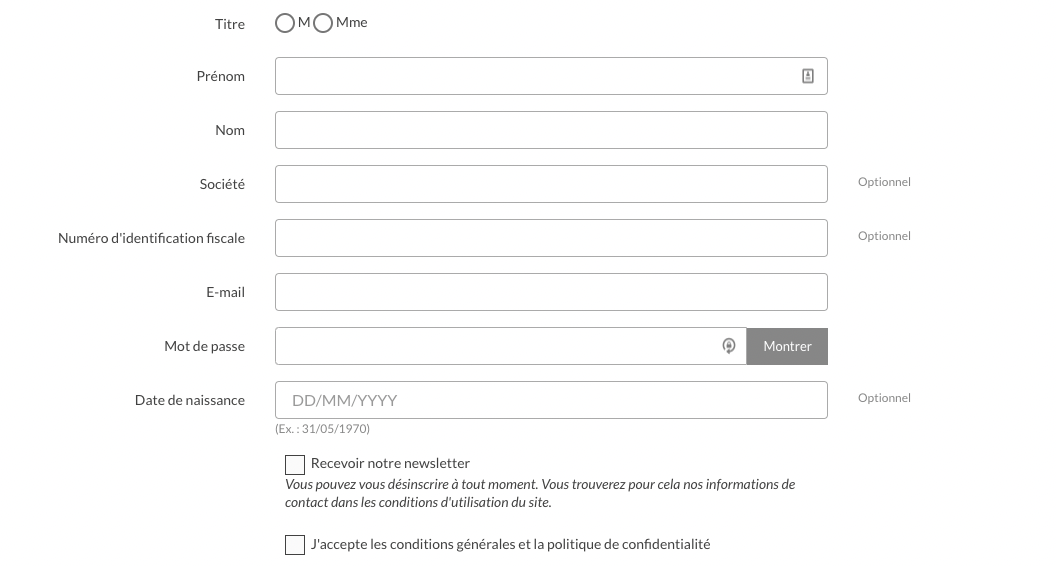This screenshot has width=1056, height=566.
Task: Tick the J'accepte les conditions générales checkbox
Action: (x=295, y=545)
